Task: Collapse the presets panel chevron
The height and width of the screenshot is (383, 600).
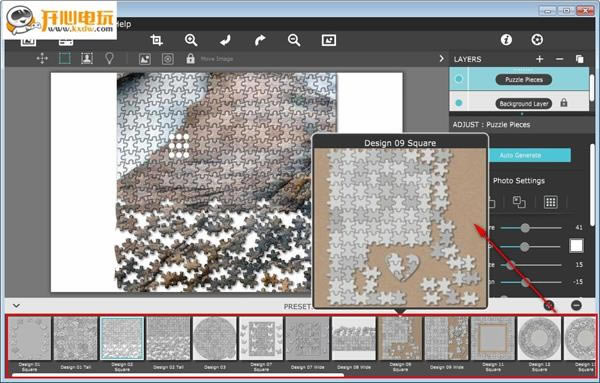Action: (x=16, y=306)
